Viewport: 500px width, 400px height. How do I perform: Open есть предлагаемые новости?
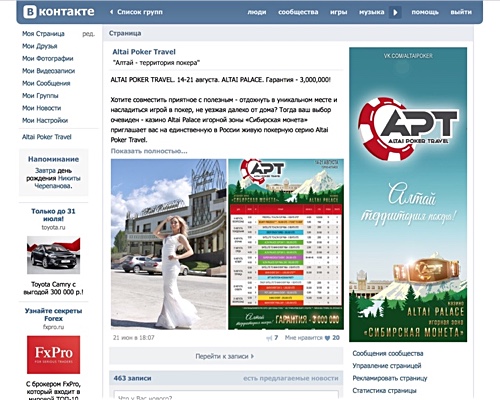(x=291, y=378)
